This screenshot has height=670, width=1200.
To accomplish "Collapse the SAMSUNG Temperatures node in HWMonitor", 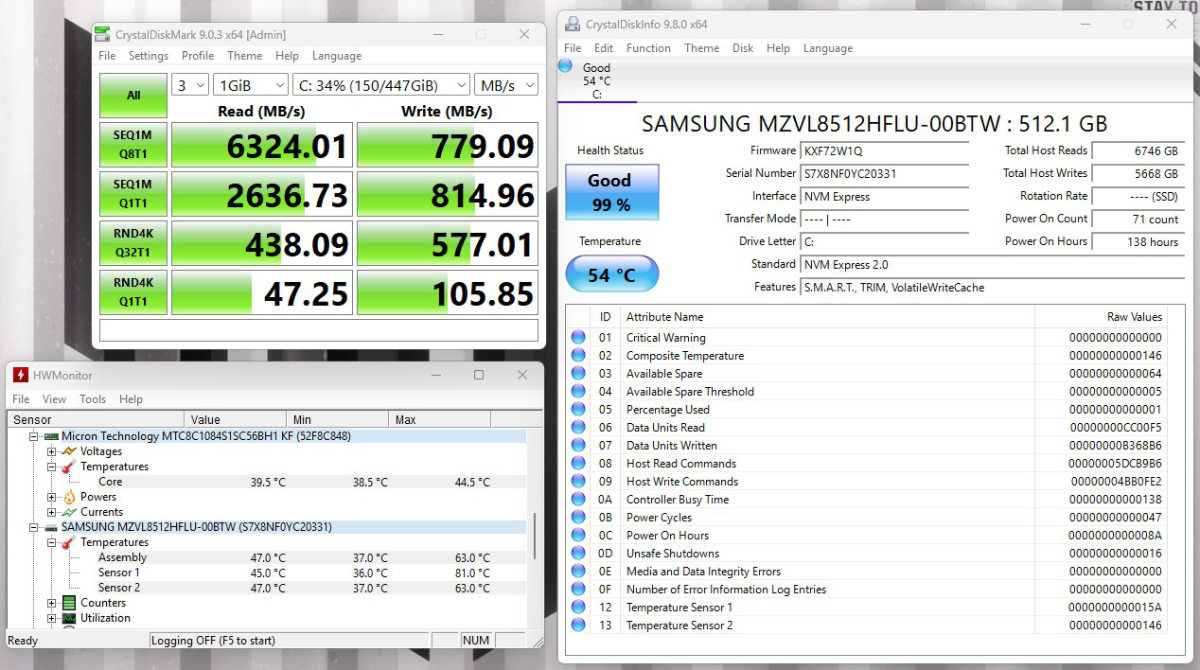I will click(52, 542).
